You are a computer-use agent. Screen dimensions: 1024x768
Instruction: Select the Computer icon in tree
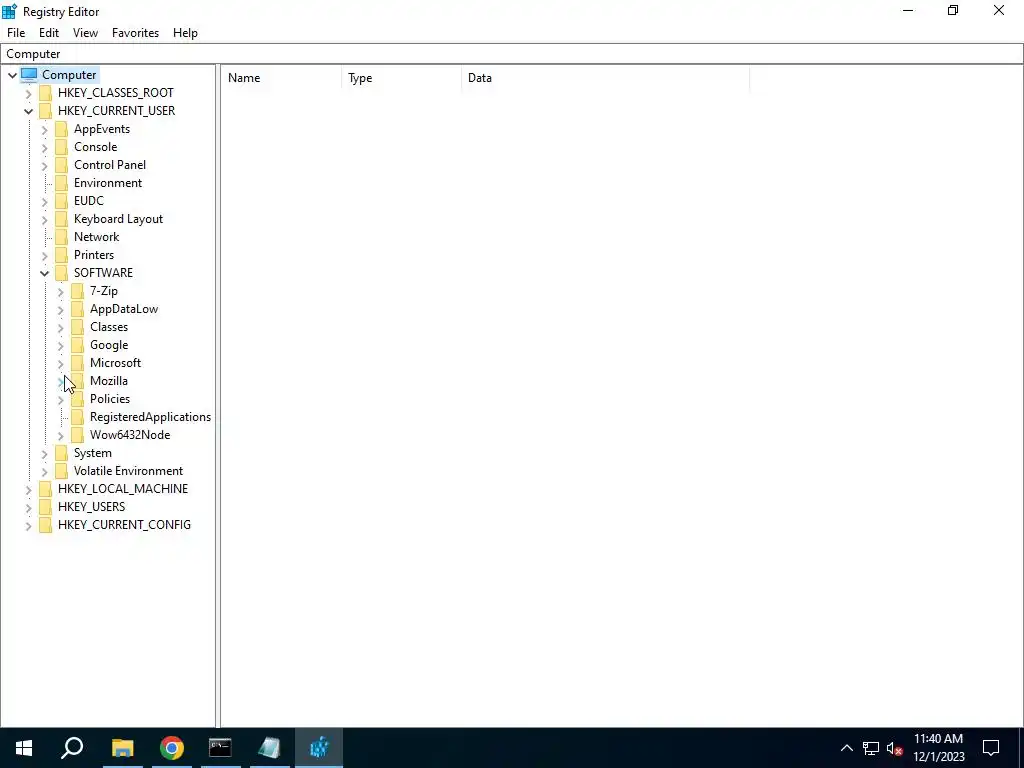tap(29, 74)
